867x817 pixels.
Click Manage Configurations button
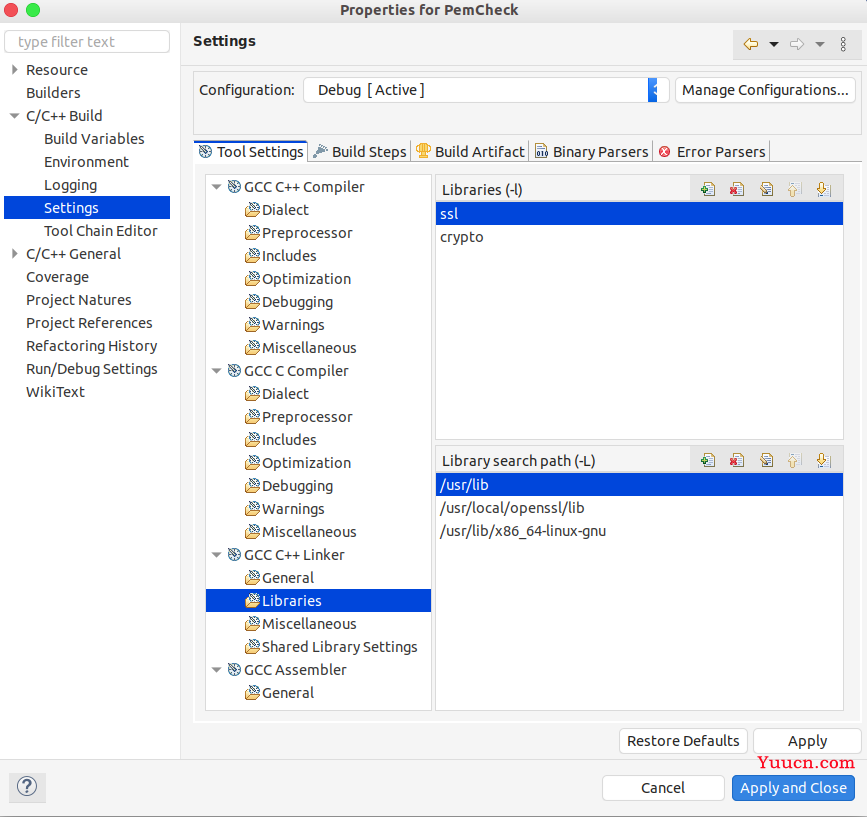pyautogui.click(x=765, y=90)
